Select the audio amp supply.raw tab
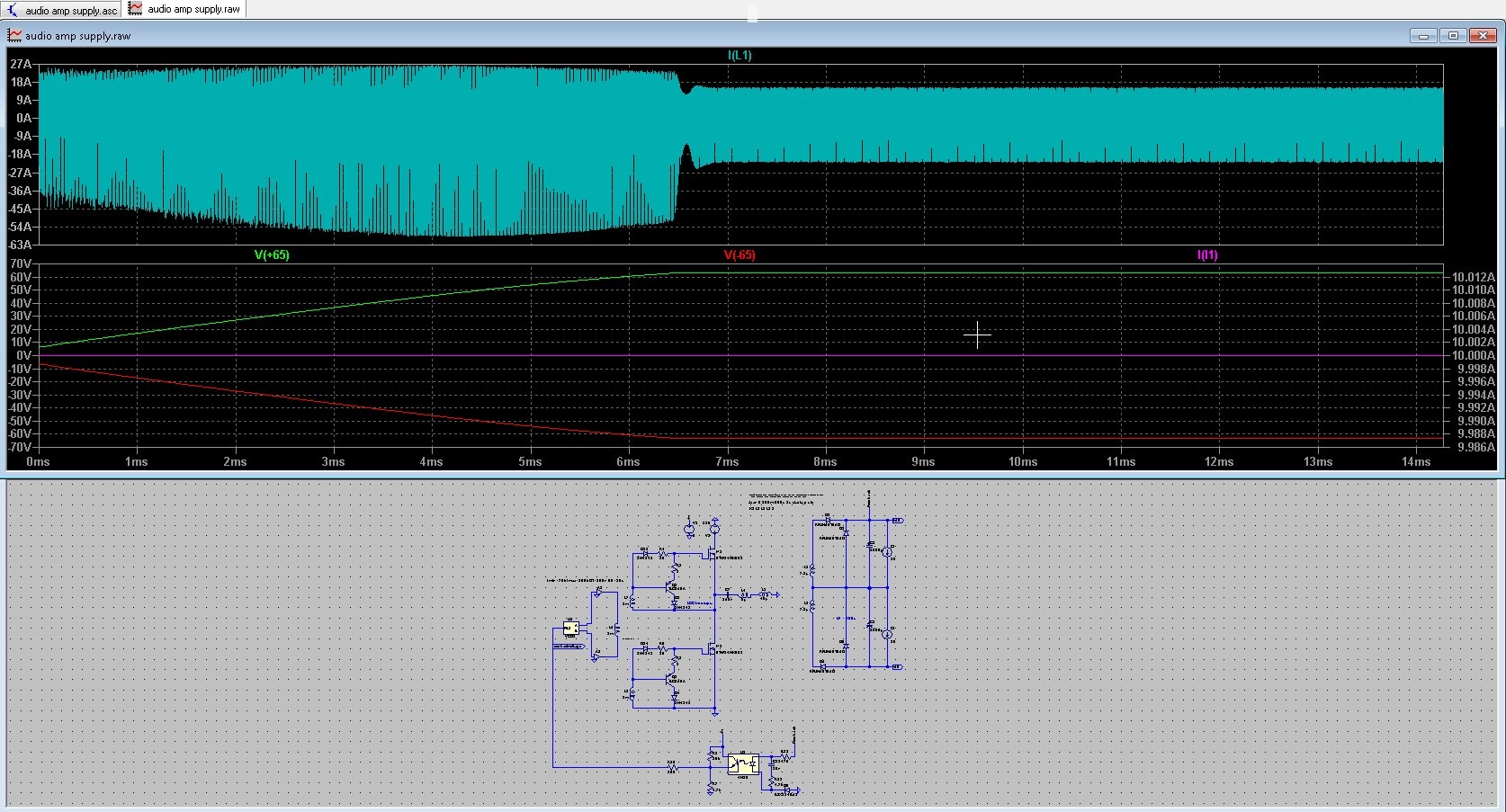Screen dimensions: 1506x812 184,9
